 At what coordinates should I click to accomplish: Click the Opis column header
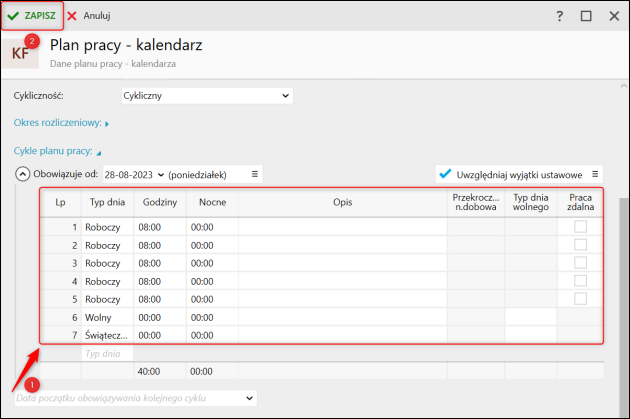pos(343,202)
